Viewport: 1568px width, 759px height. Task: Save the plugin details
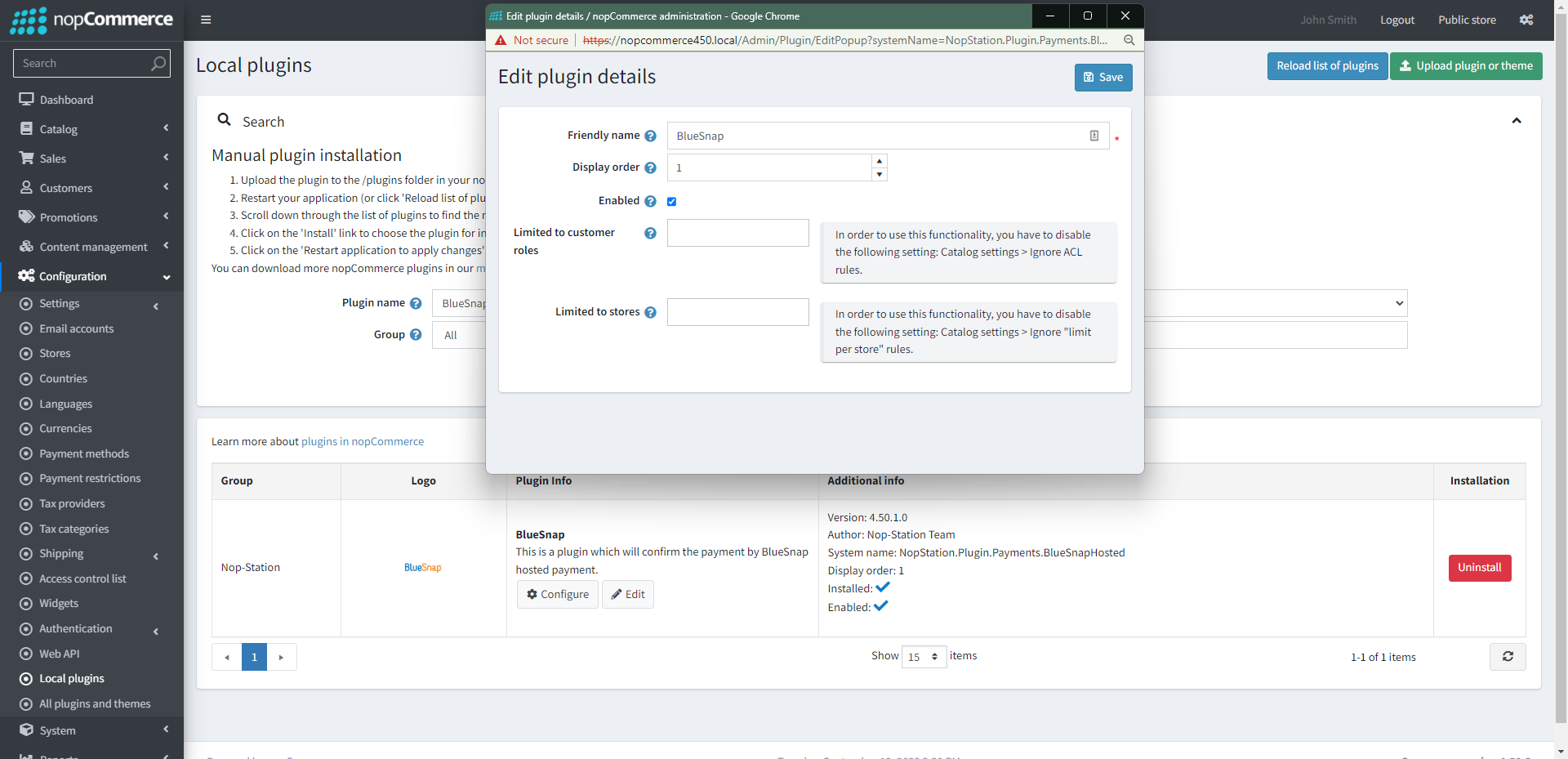[1103, 78]
